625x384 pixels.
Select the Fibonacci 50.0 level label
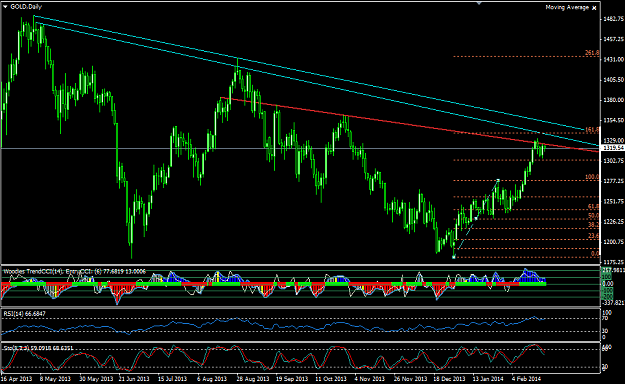pyautogui.click(x=594, y=216)
